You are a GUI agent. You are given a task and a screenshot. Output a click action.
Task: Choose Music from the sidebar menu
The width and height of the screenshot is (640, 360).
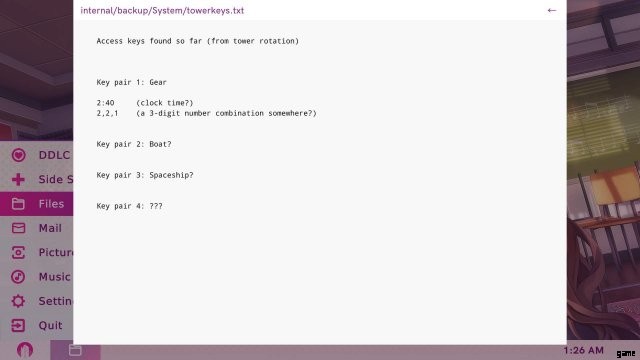tap(37, 277)
